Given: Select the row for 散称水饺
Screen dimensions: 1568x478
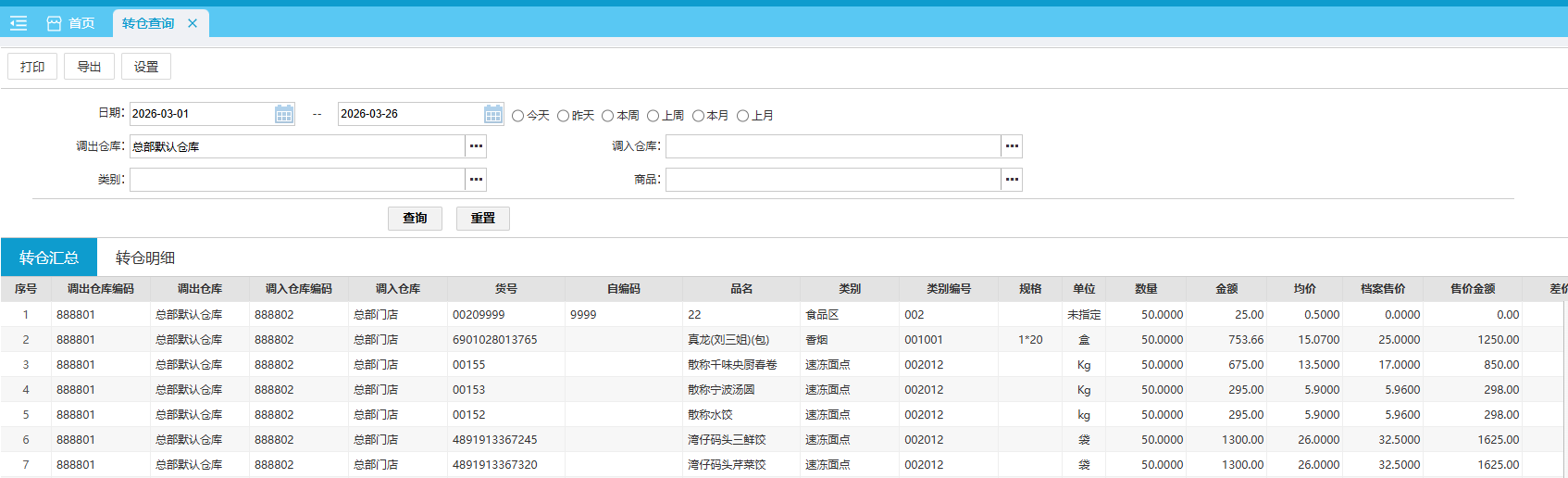Looking at the screenshot, I should (x=710, y=415).
